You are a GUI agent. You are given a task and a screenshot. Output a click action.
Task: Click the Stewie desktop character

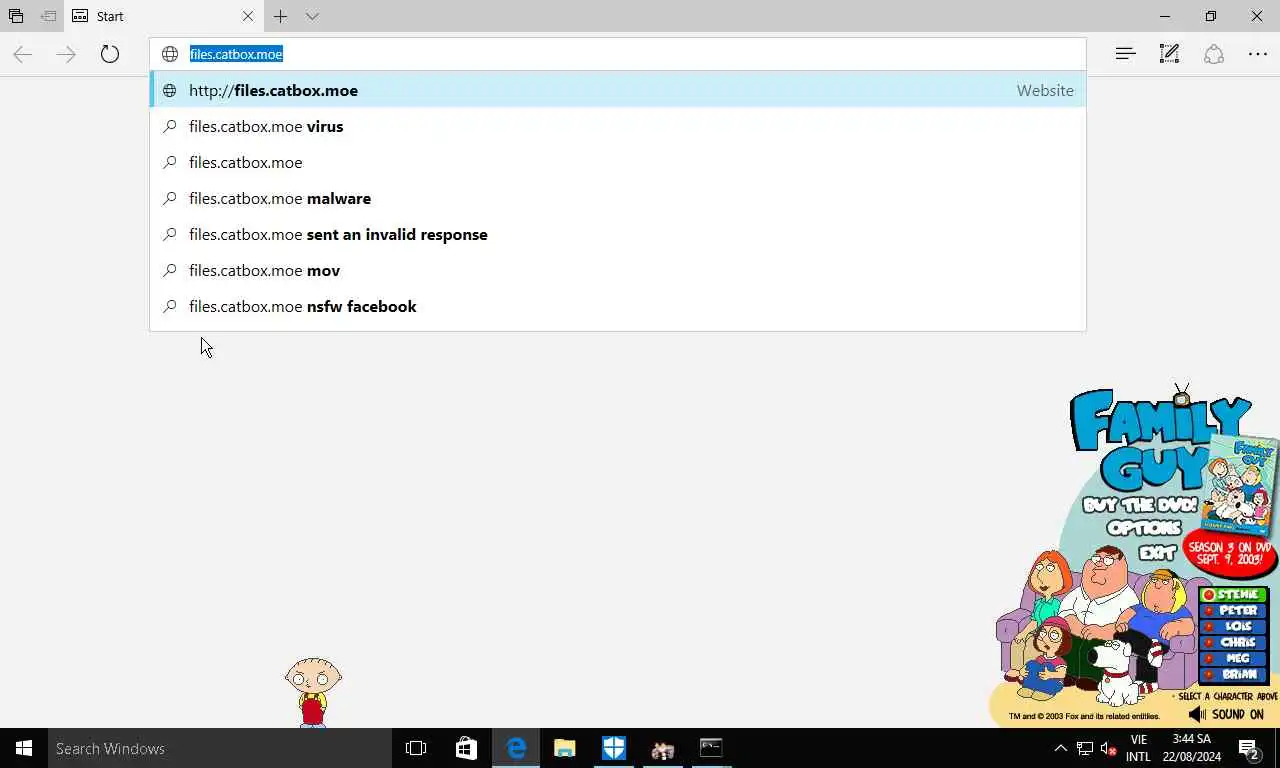313,691
